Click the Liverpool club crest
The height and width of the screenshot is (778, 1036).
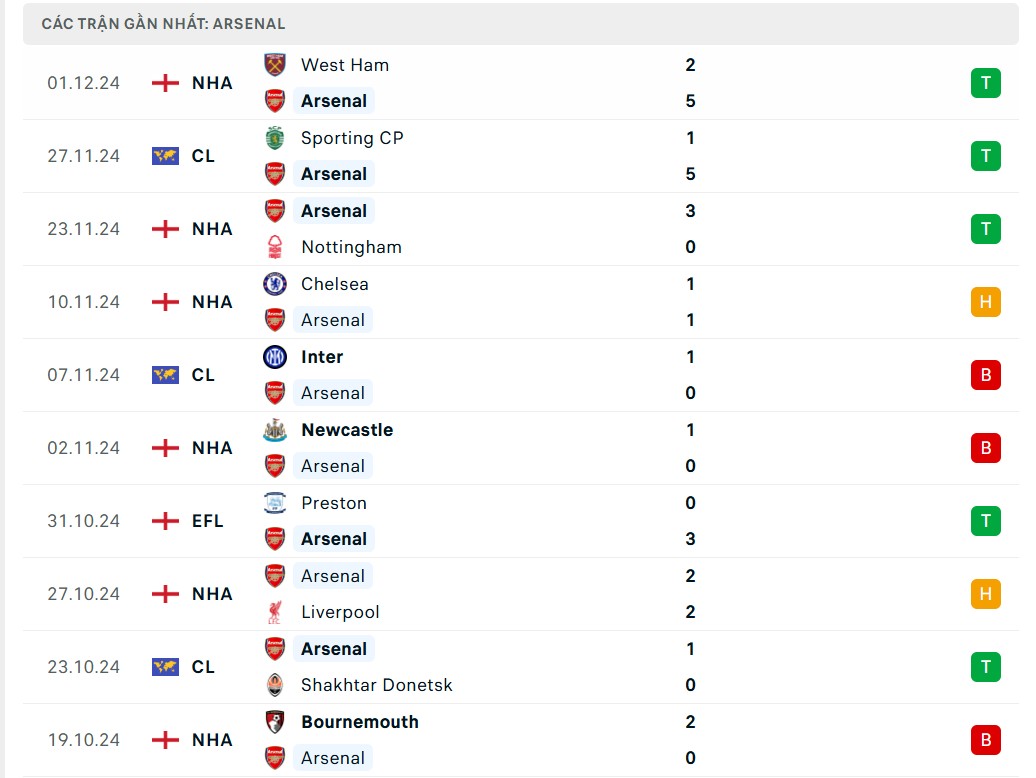(x=274, y=612)
